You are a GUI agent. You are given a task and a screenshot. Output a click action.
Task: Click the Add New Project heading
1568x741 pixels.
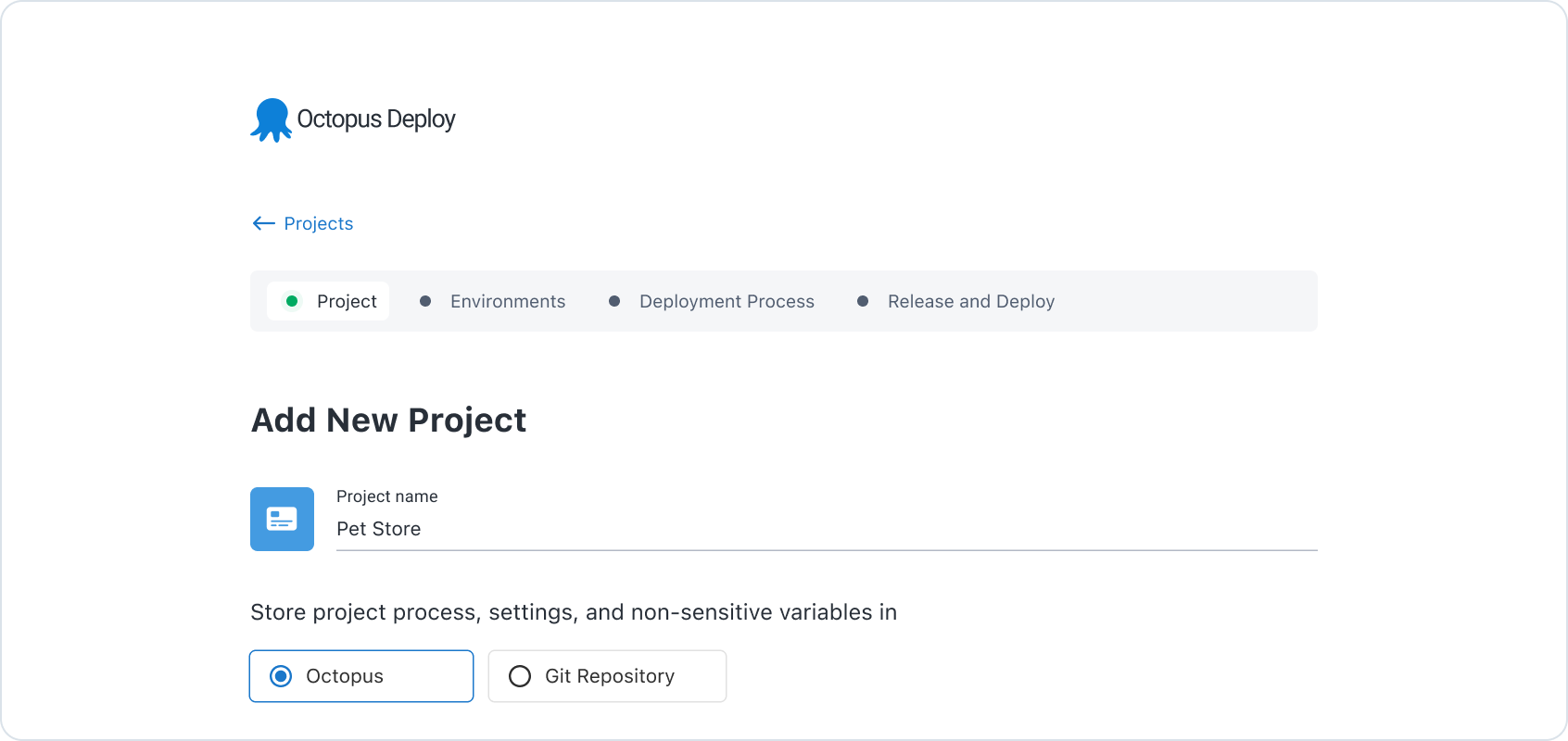[x=389, y=421]
